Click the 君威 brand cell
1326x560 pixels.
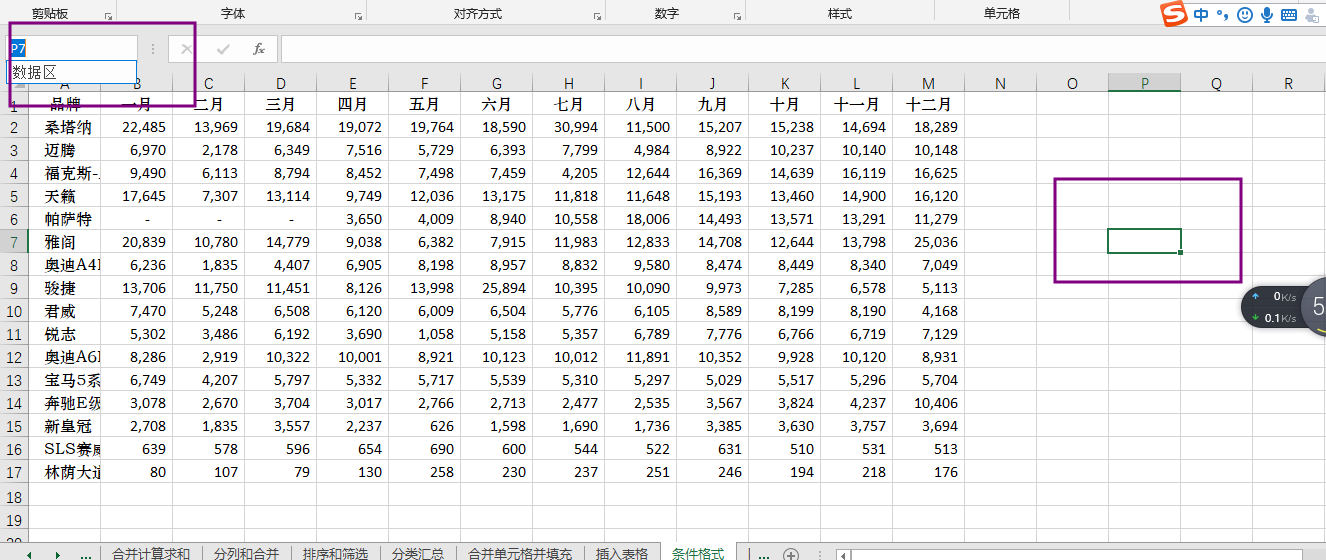coord(65,311)
